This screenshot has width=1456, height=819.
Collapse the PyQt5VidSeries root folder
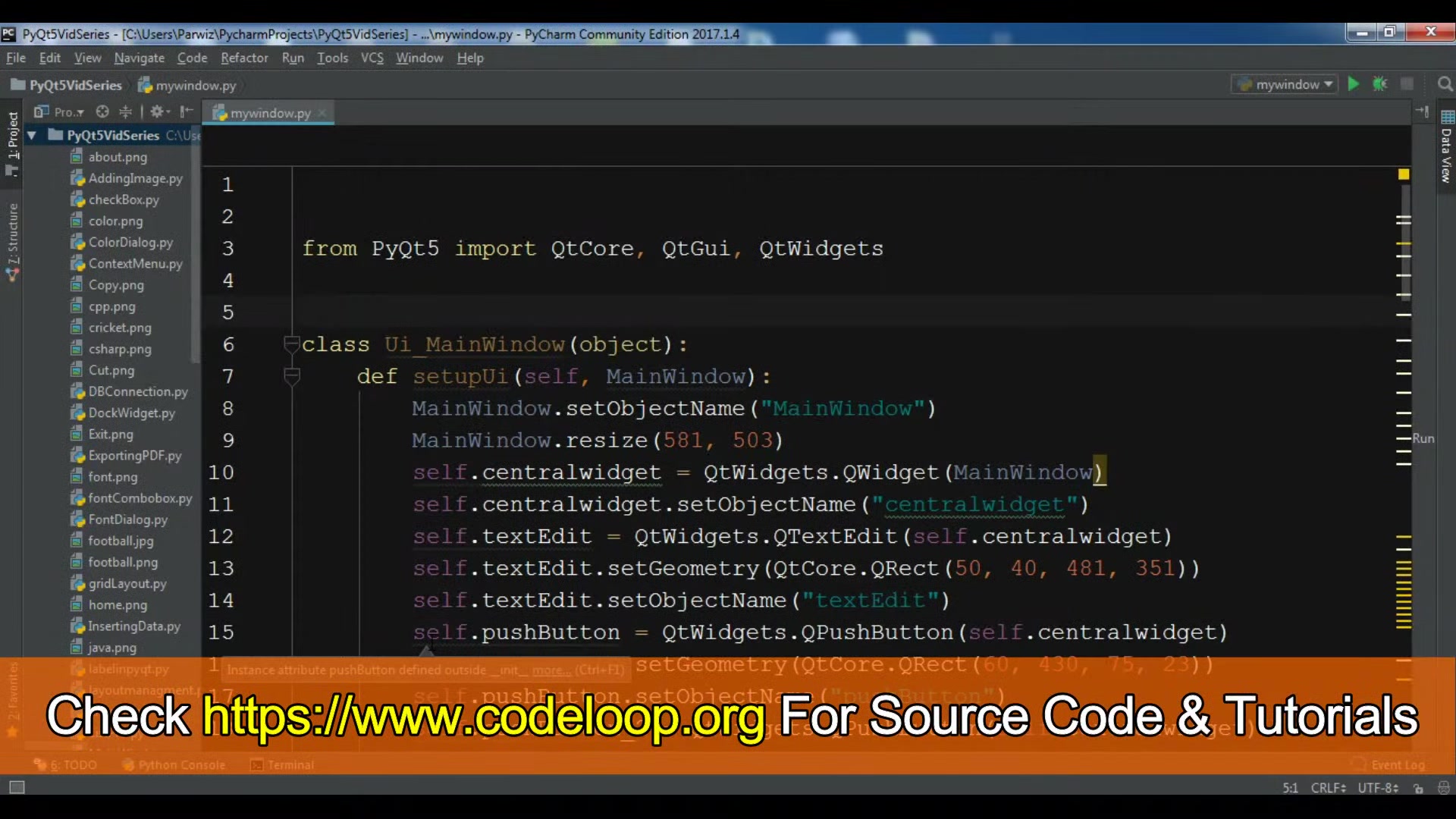[x=32, y=136]
